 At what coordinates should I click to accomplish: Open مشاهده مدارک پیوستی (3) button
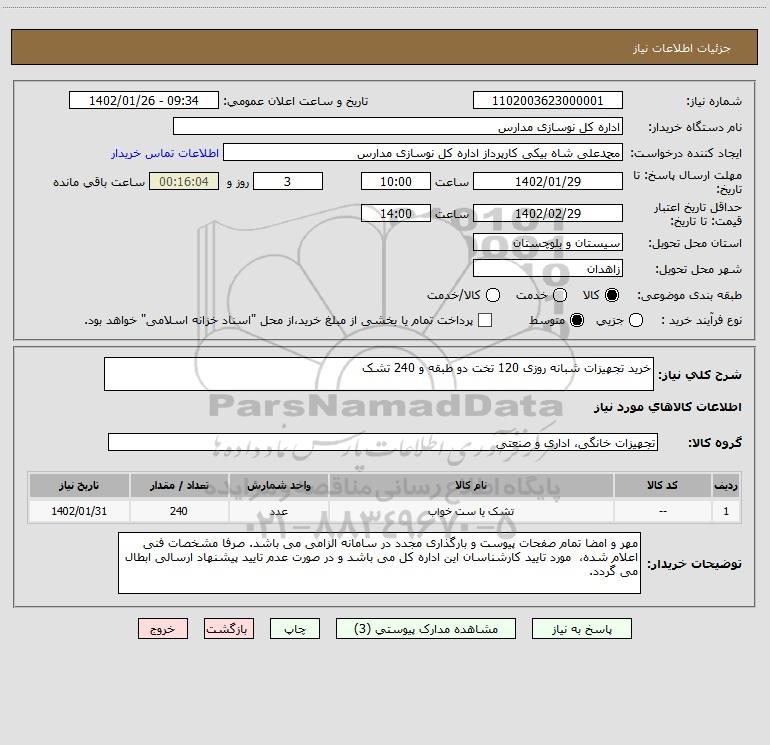click(x=426, y=629)
